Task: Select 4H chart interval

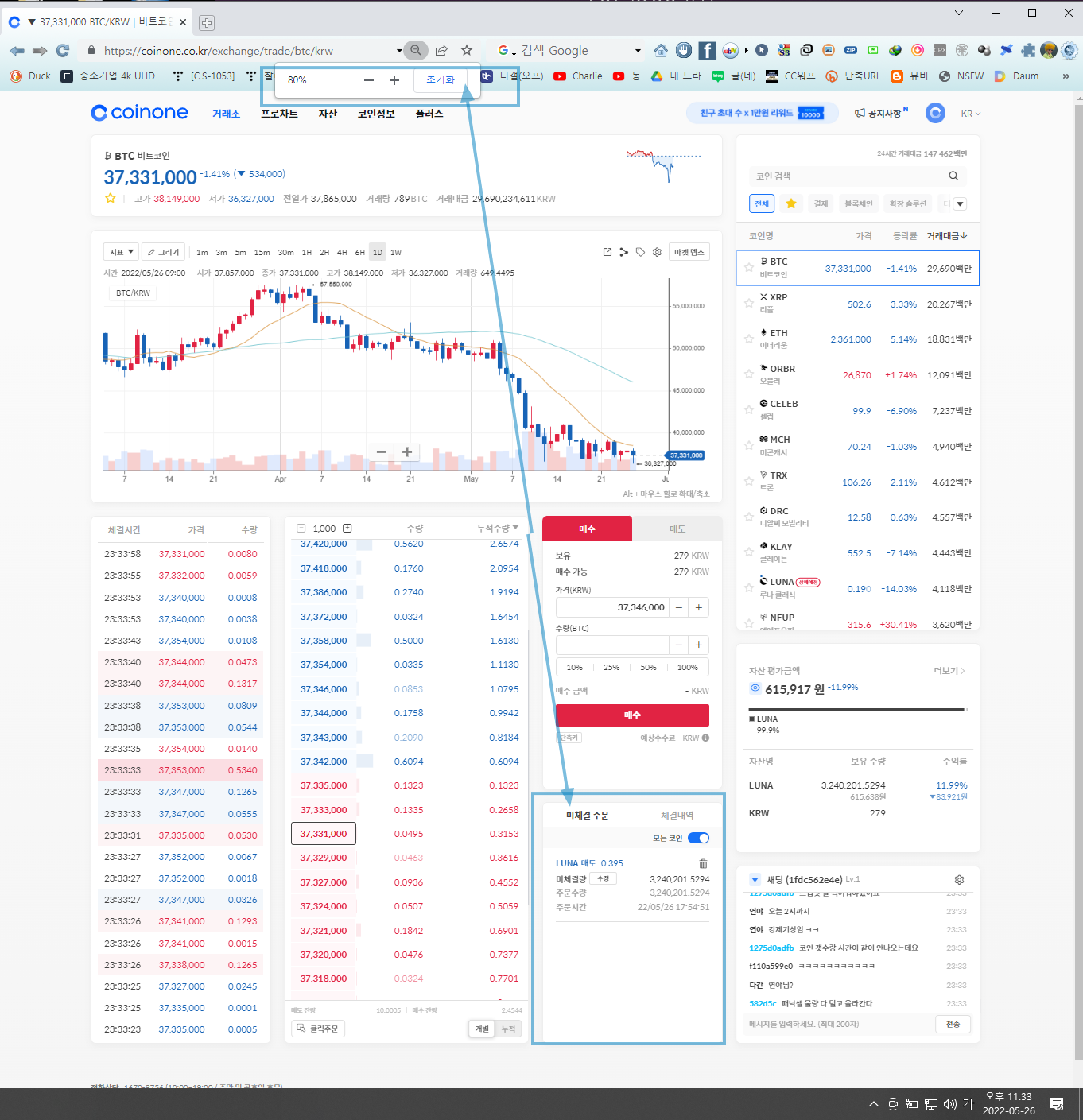Action: pyautogui.click(x=342, y=252)
